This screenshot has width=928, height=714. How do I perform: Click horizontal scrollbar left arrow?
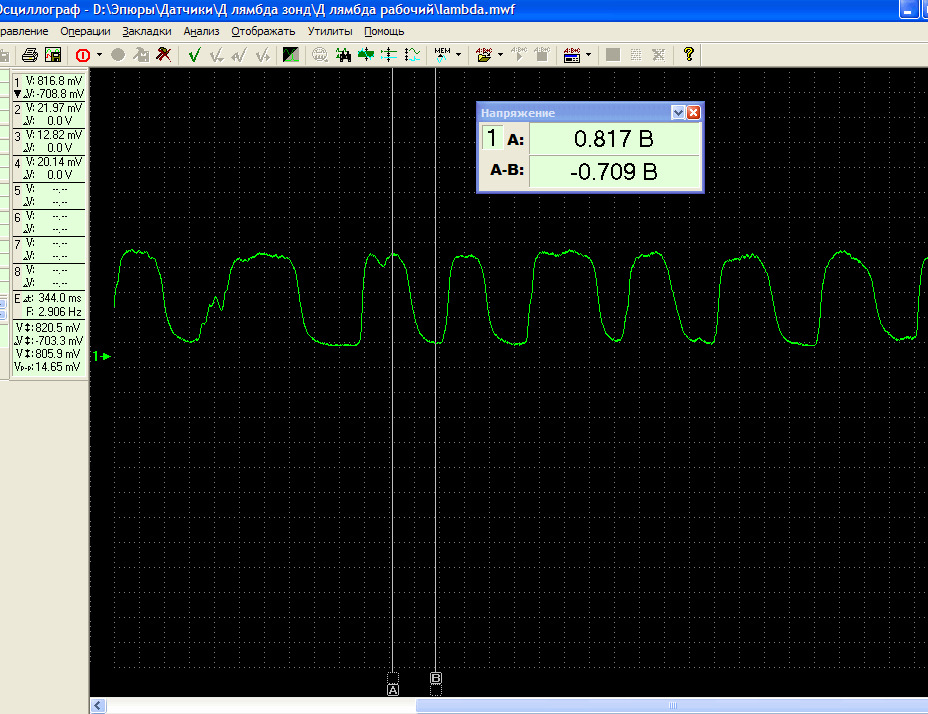(x=98, y=705)
